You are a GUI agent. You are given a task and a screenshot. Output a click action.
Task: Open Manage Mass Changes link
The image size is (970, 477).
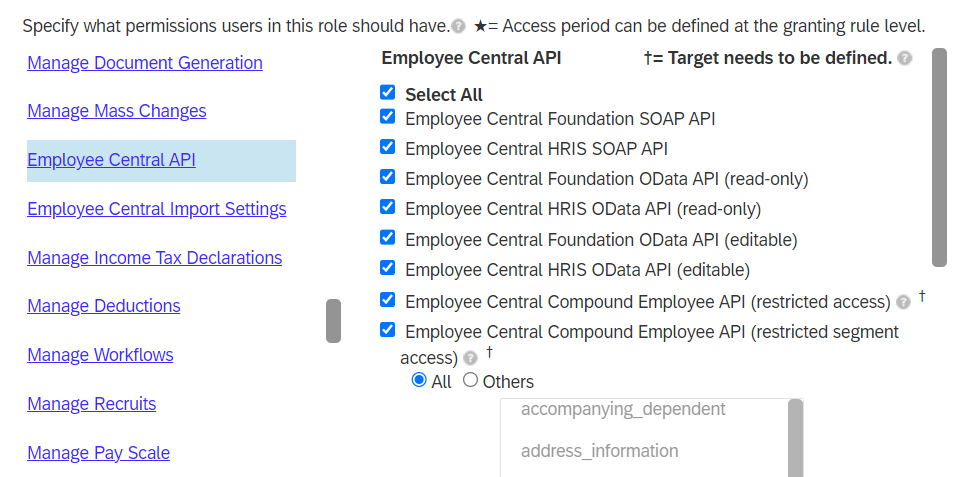[x=117, y=111]
